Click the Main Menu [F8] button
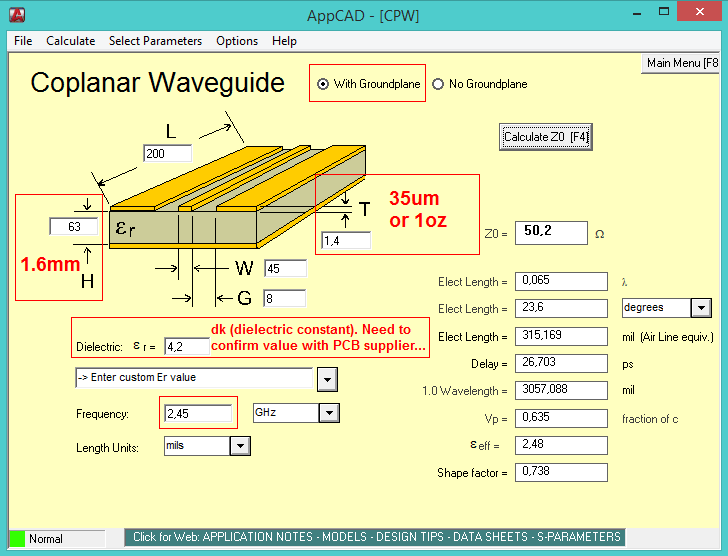 point(680,63)
